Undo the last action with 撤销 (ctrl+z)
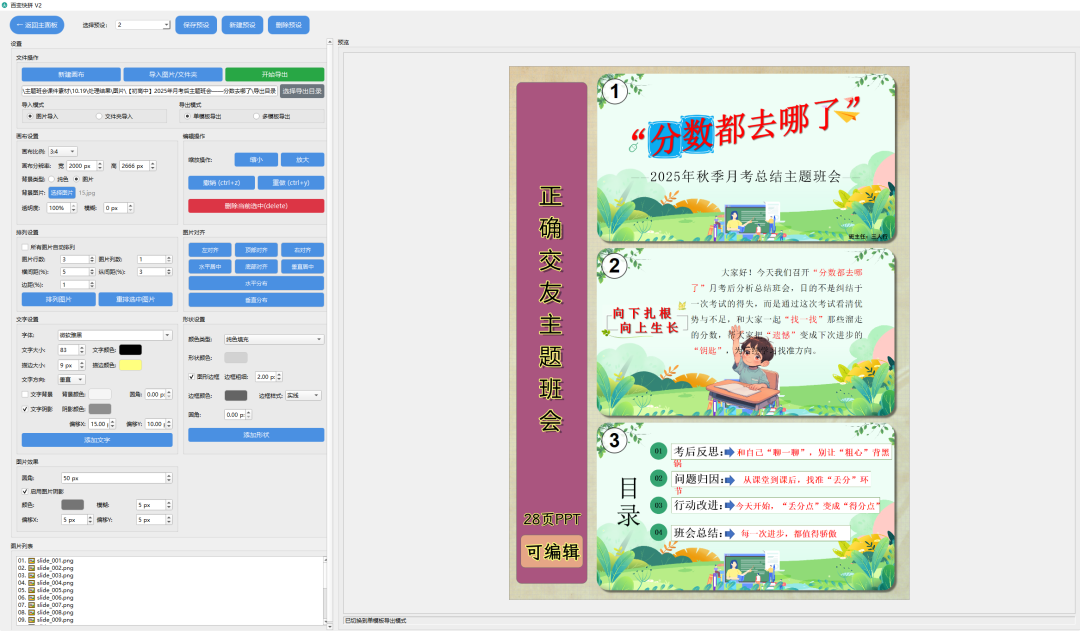The height and width of the screenshot is (631, 1080). (x=221, y=182)
